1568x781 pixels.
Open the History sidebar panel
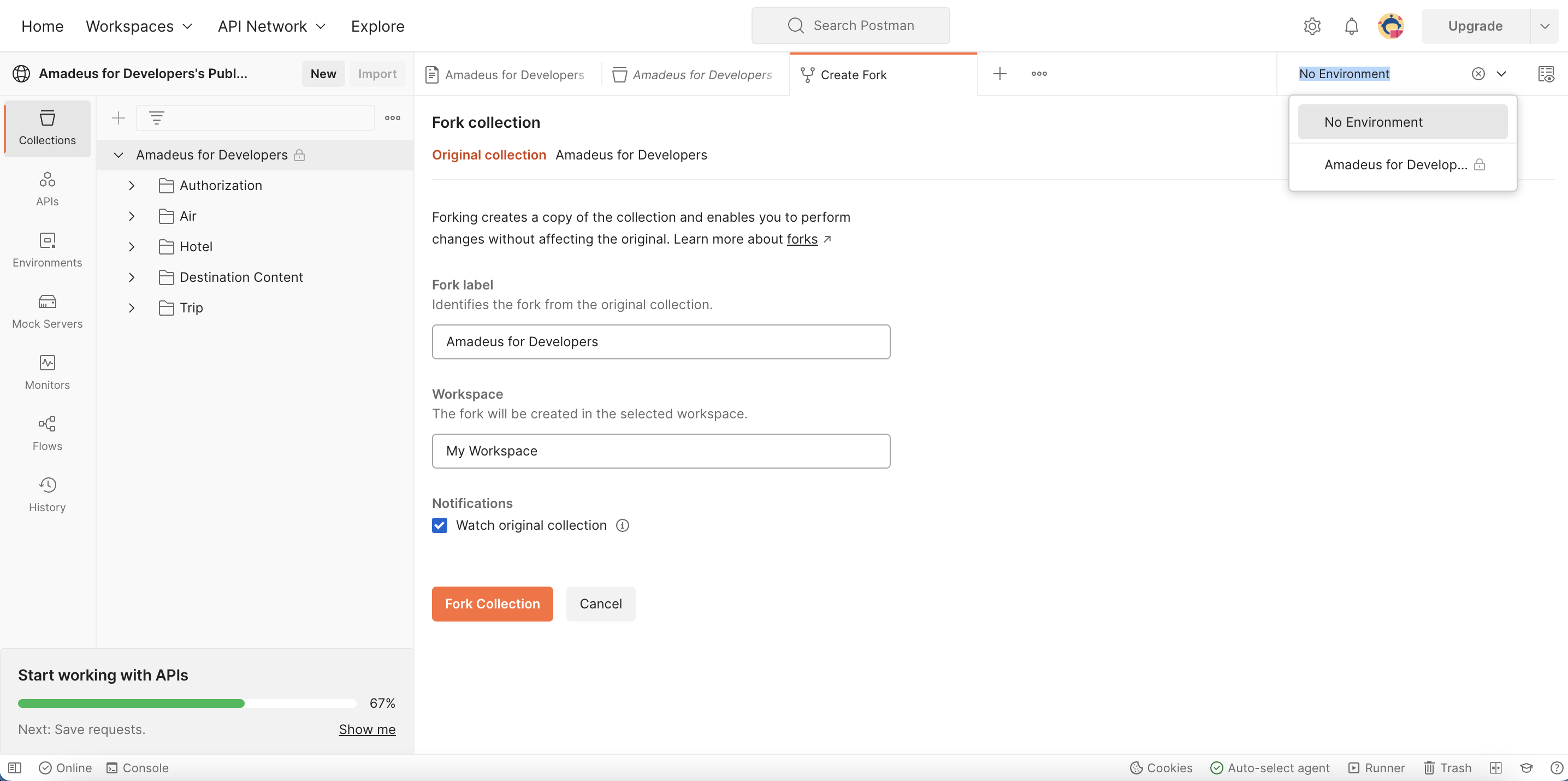(x=48, y=495)
